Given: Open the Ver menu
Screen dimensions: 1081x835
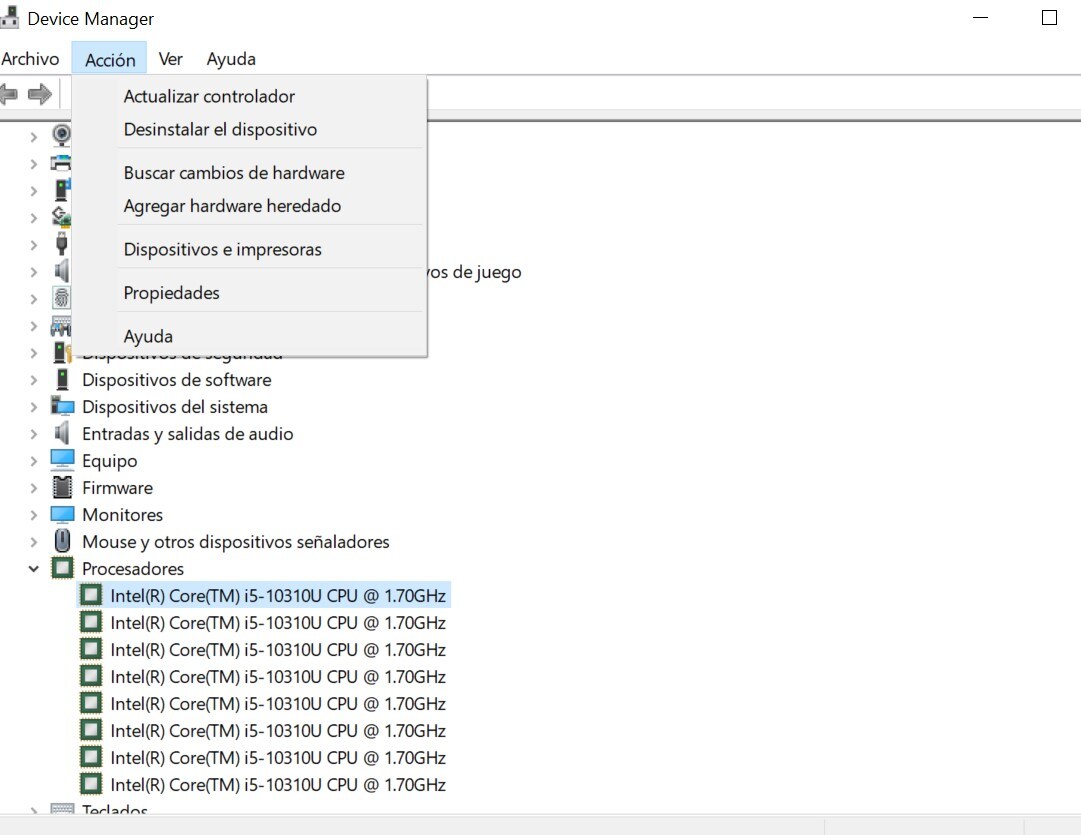Looking at the screenshot, I should point(170,59).
